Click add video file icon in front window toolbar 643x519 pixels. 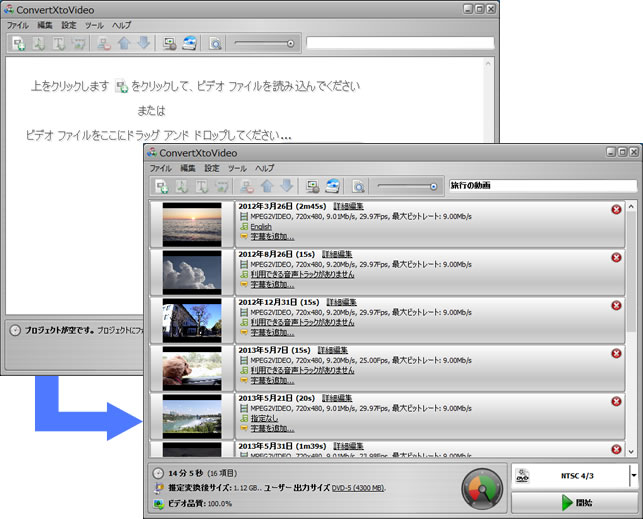[162, 187]
